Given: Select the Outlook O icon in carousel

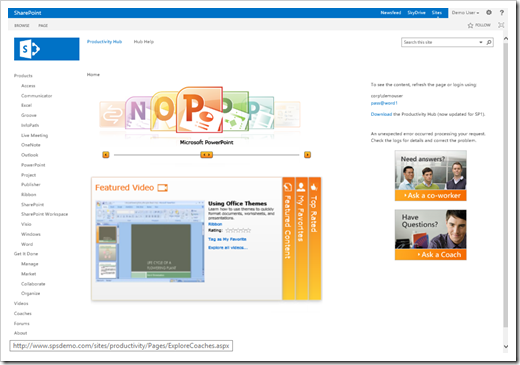Looking at the screenshot, I should pos(163,111).
